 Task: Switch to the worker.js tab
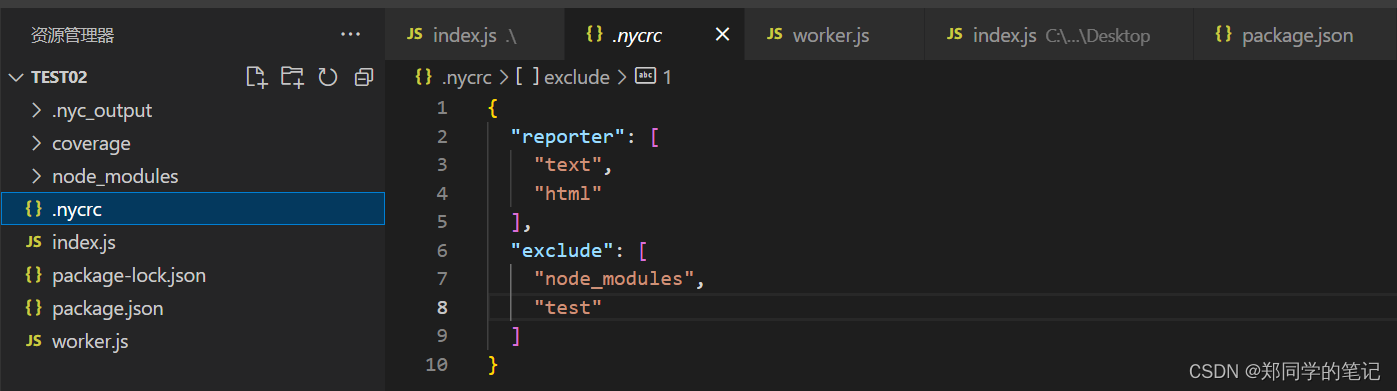click(835, 35)
